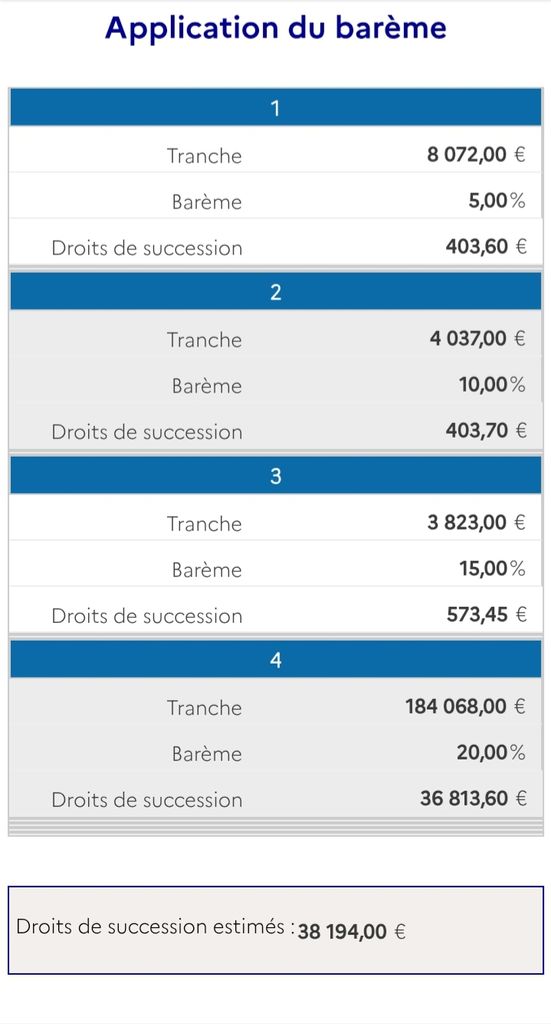The image size is (551, 1024).
Task: Select the blue header for bracket 1
Action: tap(276, 108)
